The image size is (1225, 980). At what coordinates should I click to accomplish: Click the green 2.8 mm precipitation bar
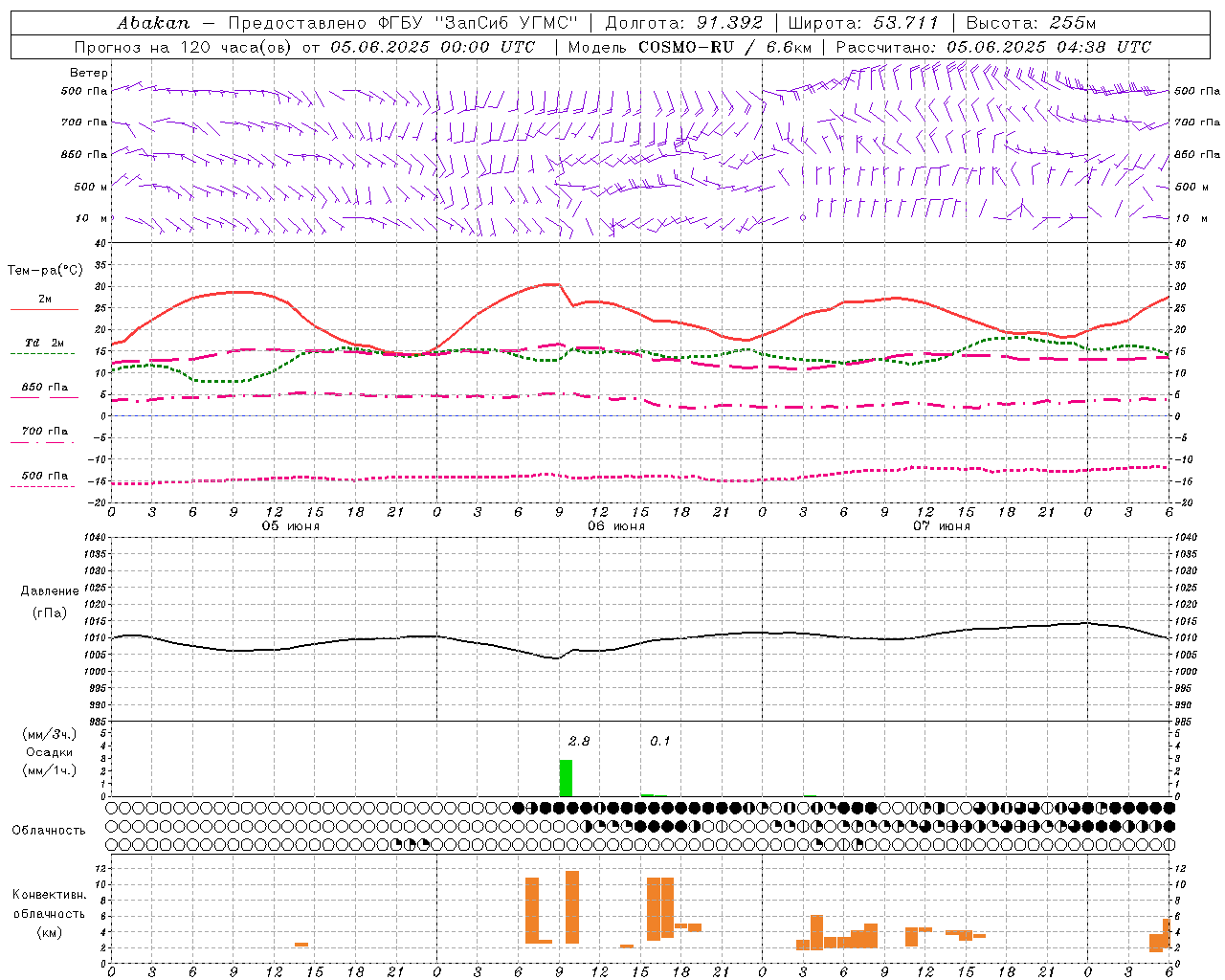566,778
